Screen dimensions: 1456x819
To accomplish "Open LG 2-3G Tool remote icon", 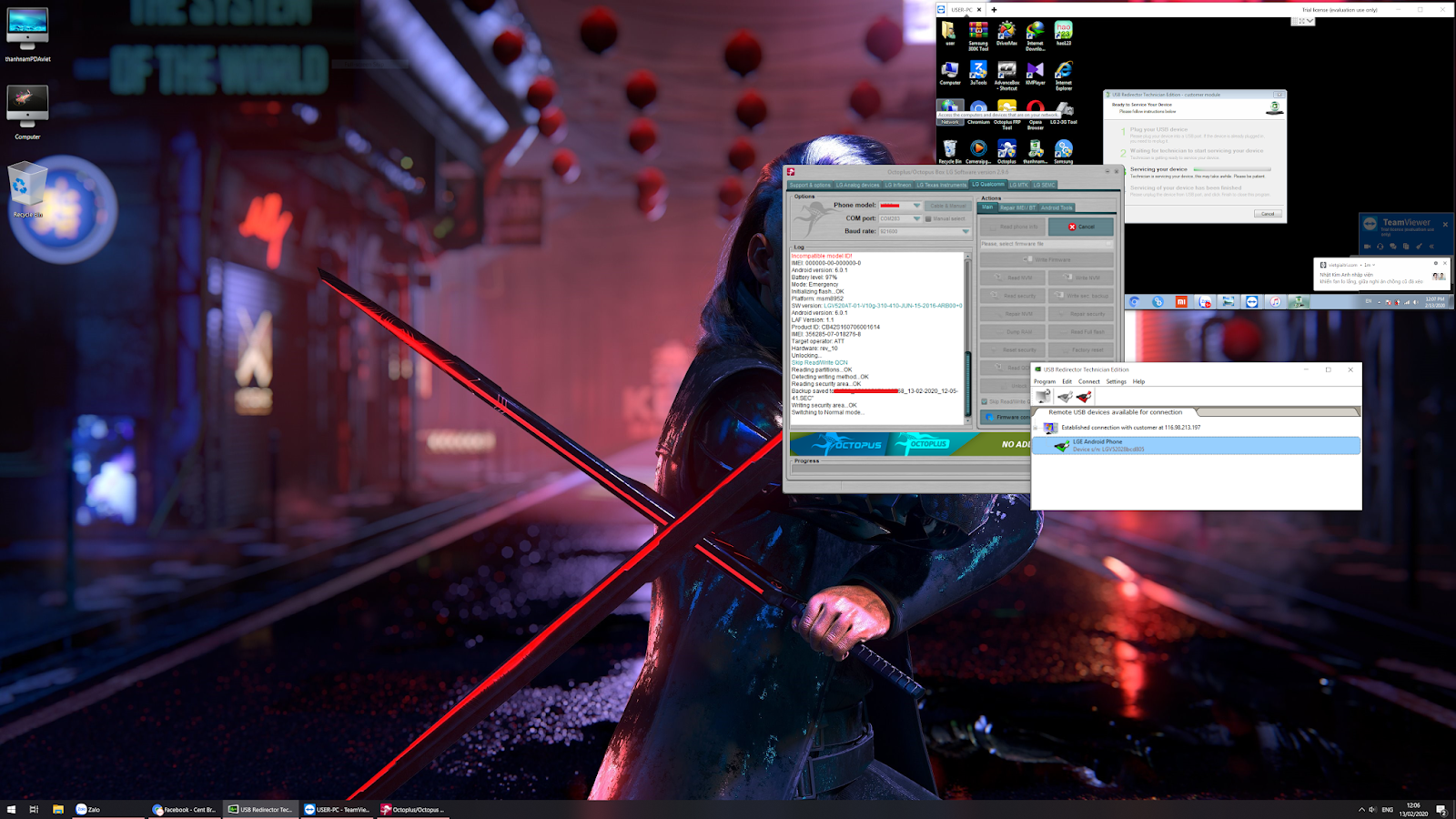I will (x=1063, y=114).
